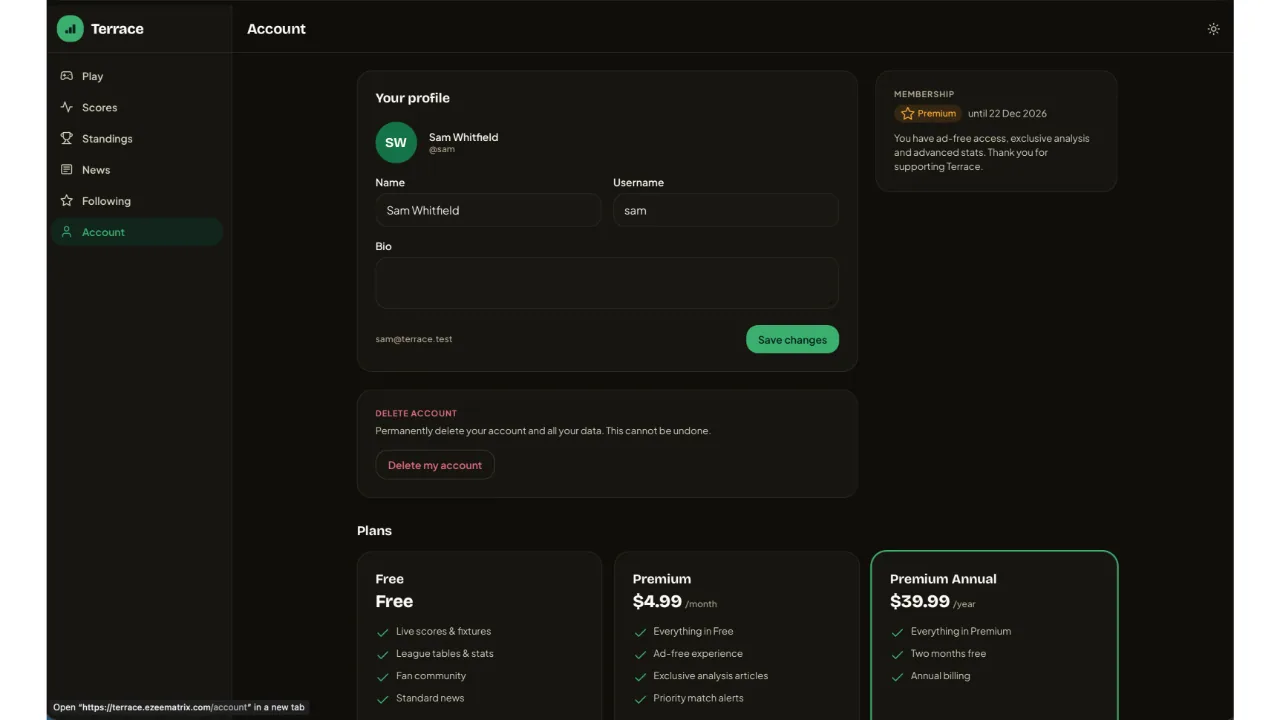The image size is (1280, 720).
Task: Click the MEMBERSHIP card heading
Action: (x=924, y=94)
